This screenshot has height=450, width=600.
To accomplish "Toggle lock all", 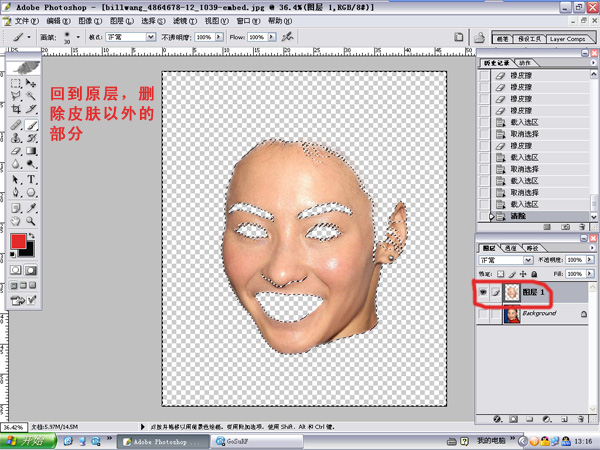I will pyautogui.click(x=534, y=274).
